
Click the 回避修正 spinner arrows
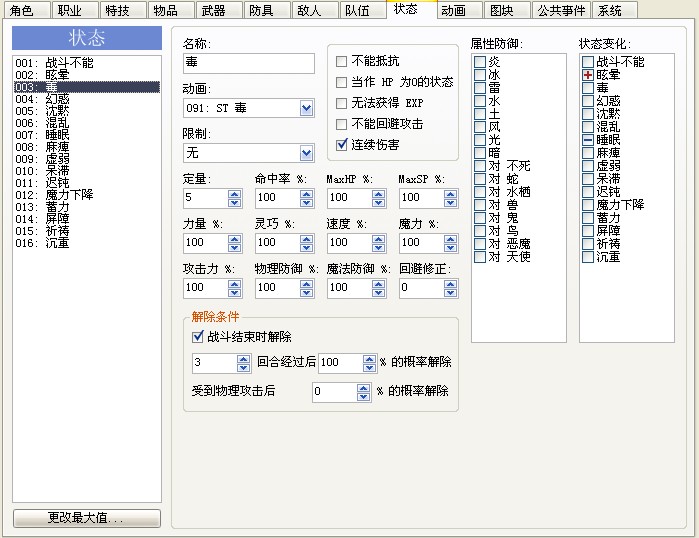click(x=450, y=288)
